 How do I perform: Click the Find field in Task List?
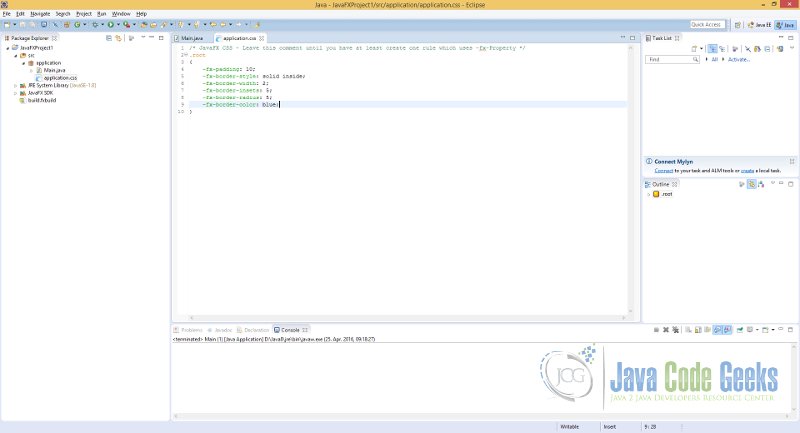click(672, 60)
